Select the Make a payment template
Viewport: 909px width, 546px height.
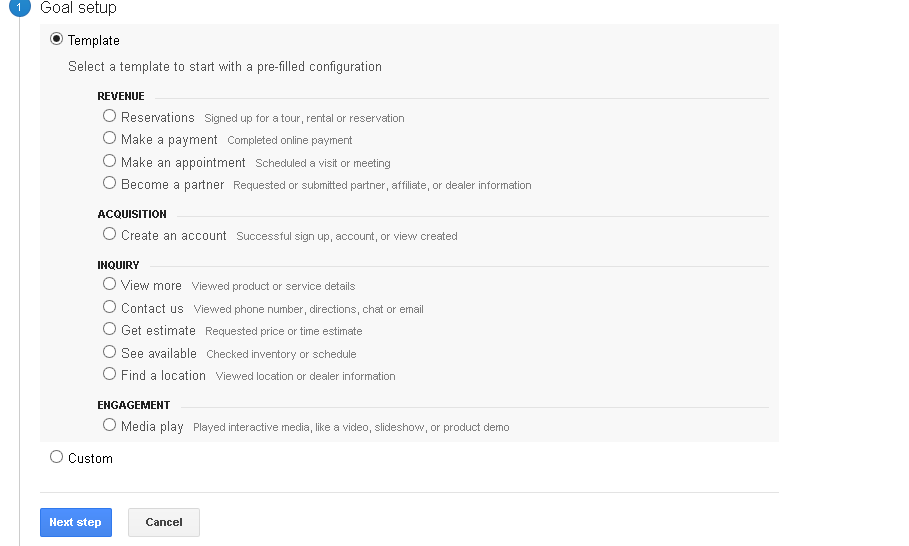[x=110, y=139]
